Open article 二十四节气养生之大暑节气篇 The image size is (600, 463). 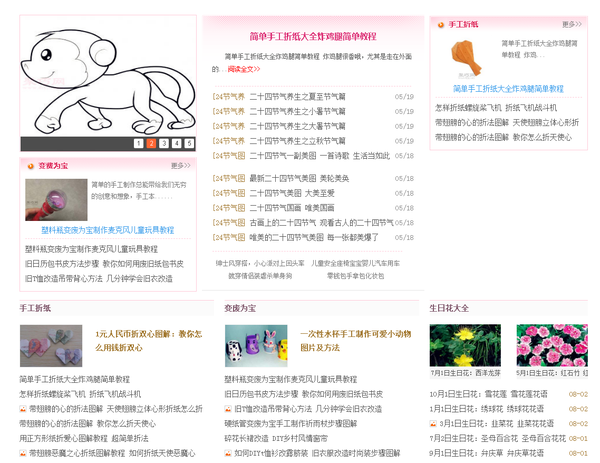click(x=297, y=126)
